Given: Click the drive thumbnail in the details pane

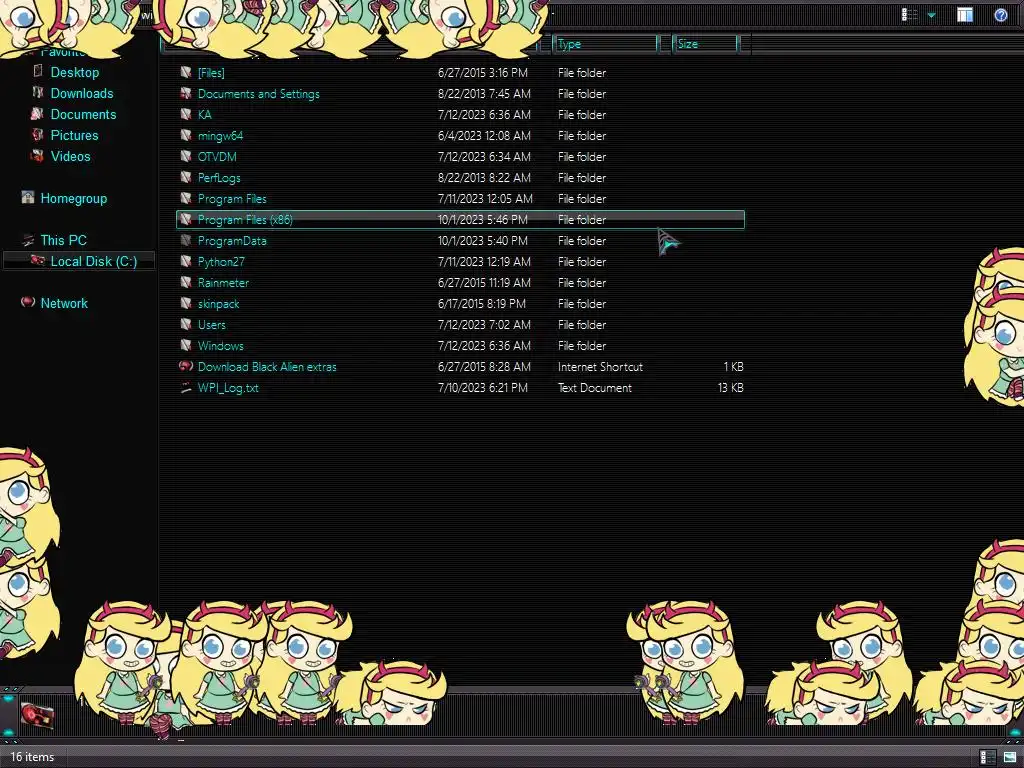Looking at the screenshot, I should point(37,715).
